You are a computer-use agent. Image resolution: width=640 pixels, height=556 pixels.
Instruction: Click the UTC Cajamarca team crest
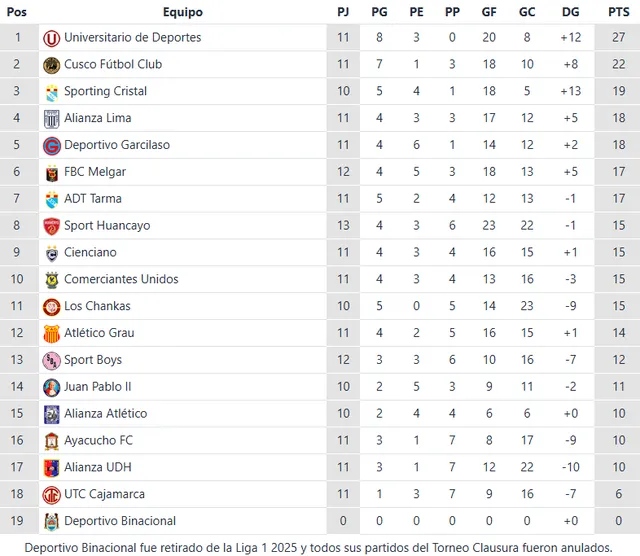52,494
